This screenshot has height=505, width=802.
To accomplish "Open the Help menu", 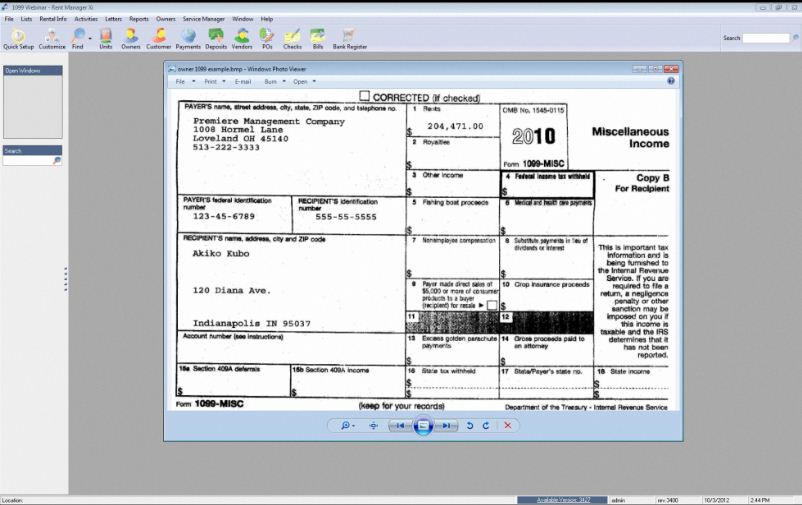I will coord(267,19).
